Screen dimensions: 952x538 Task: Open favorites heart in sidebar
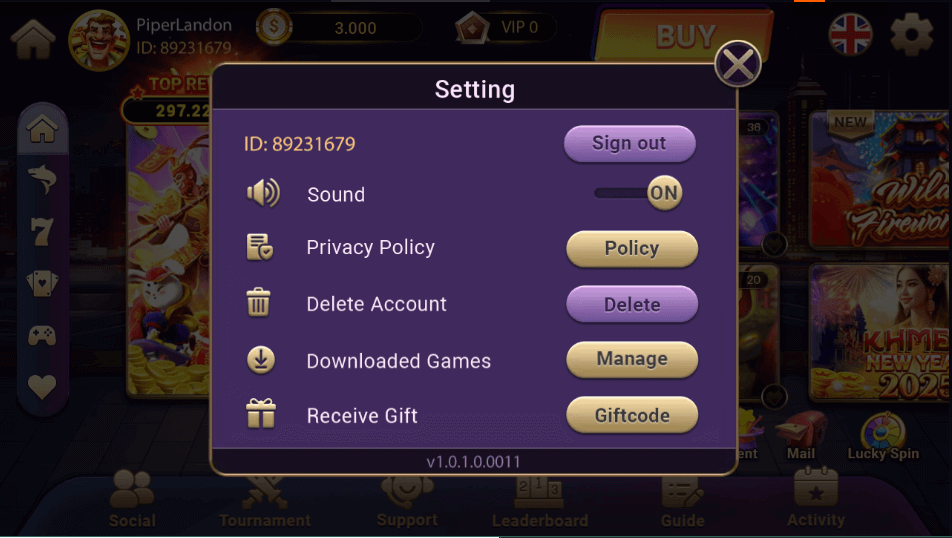coord(42,387)
